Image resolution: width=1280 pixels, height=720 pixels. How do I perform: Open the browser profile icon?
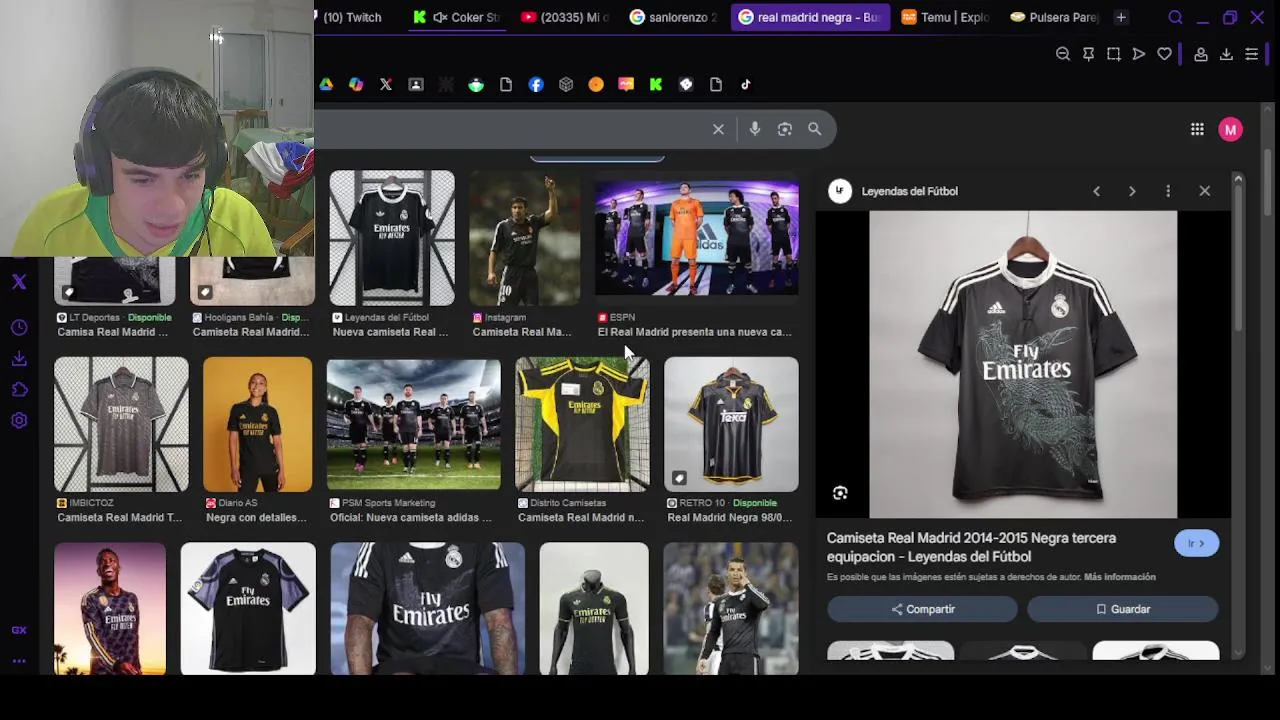click(1201, 54)
